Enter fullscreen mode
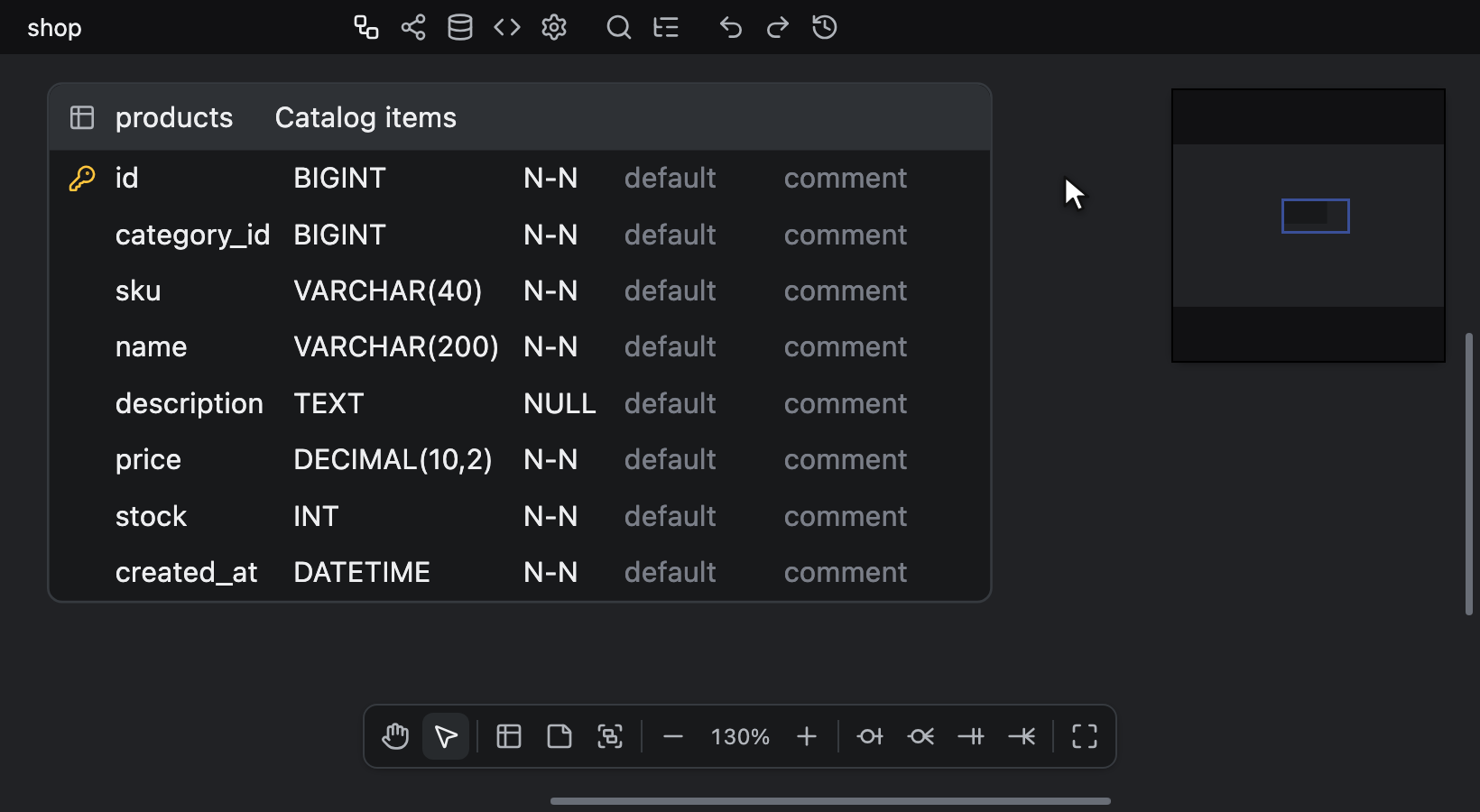 1085,736
